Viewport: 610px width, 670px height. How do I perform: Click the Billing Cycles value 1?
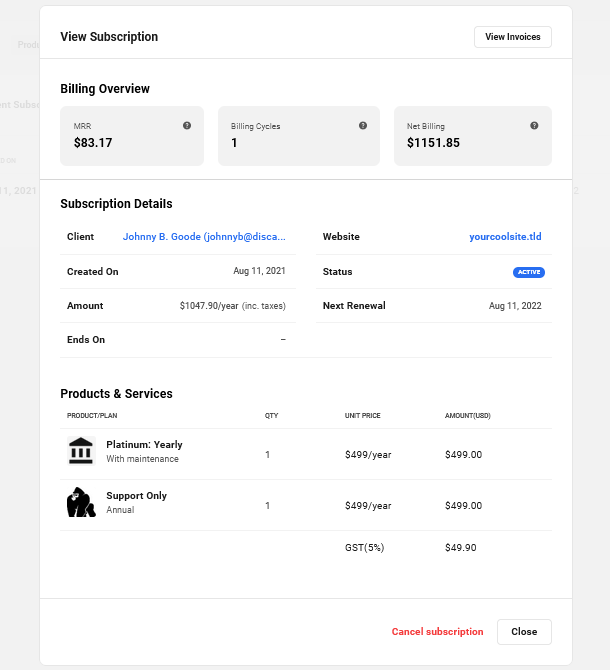234,143
